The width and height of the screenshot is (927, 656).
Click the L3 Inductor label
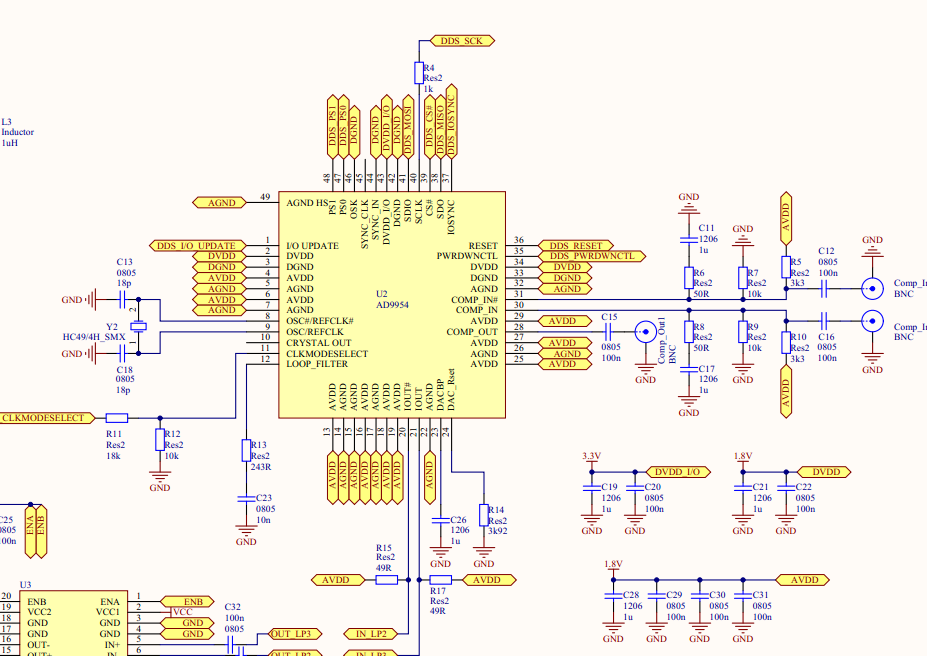point(17,132)
